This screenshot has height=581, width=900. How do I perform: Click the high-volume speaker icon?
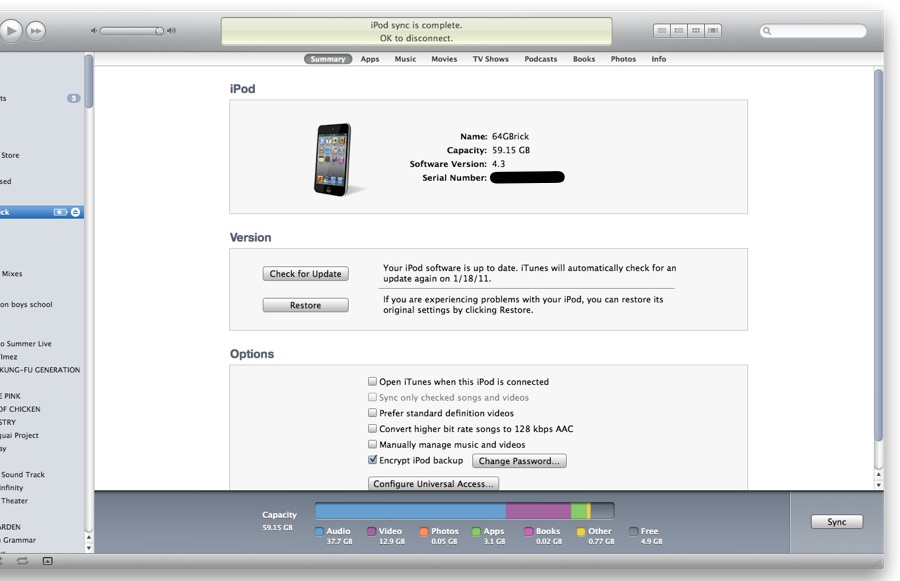pyautogui.click(x=171, y=31)
